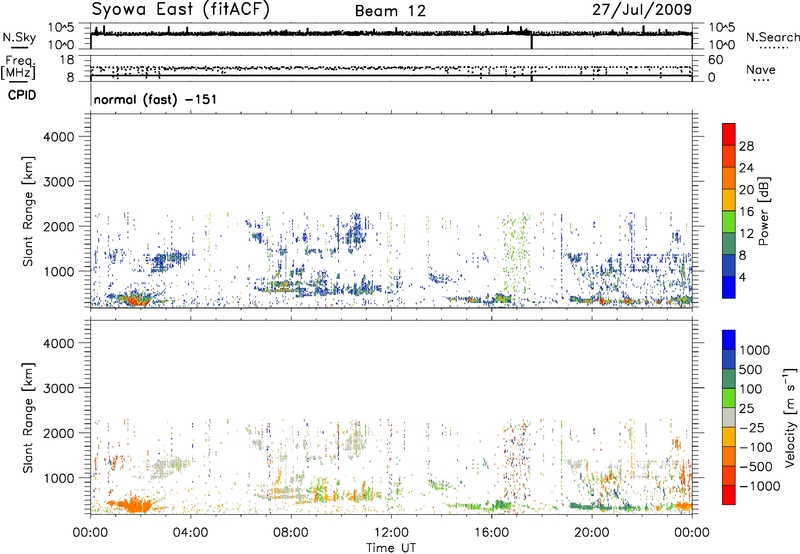Viewport: 800px width, 554px height.
Task: Select the 'CPID' row label
Action: click(22, 95)
